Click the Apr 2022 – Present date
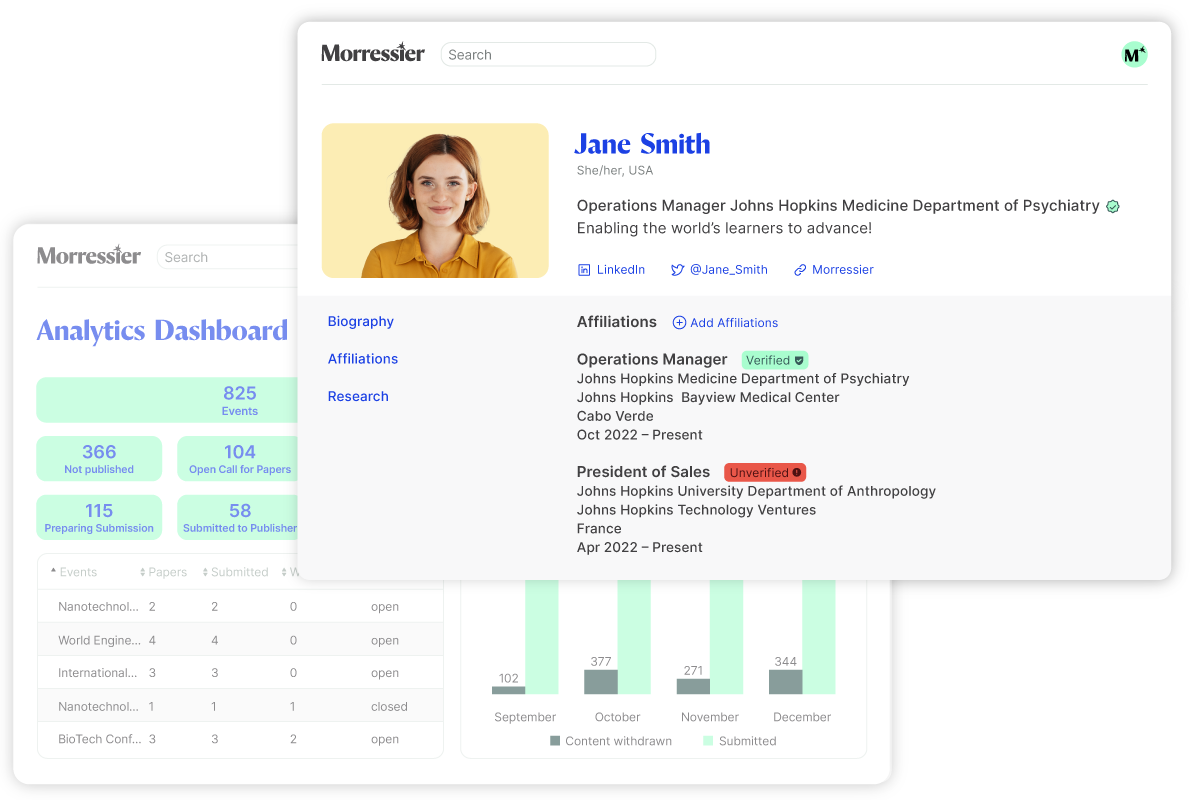 pos(640,548)
